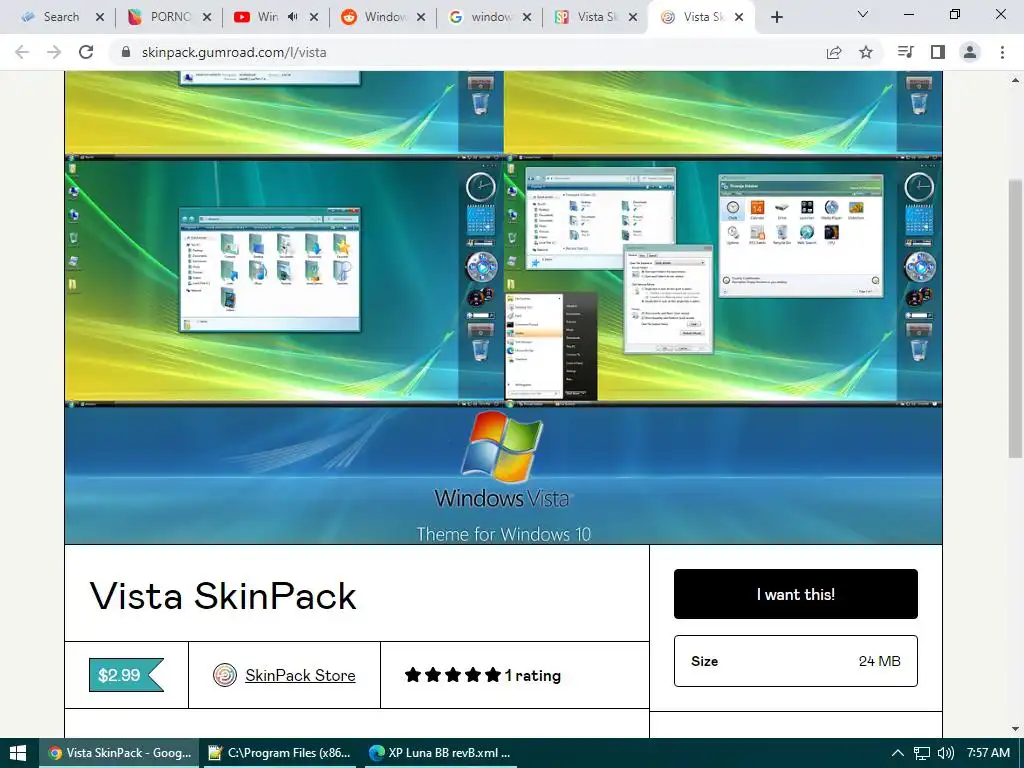Open the network tray icon
Viewport: 1024px width, 768px height.
tap(921, 753)
